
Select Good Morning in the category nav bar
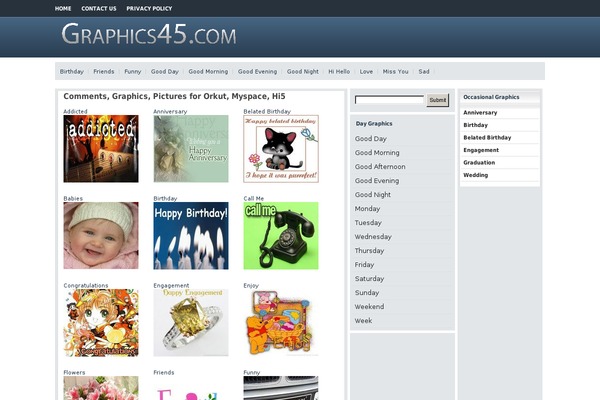click(208, 72)
